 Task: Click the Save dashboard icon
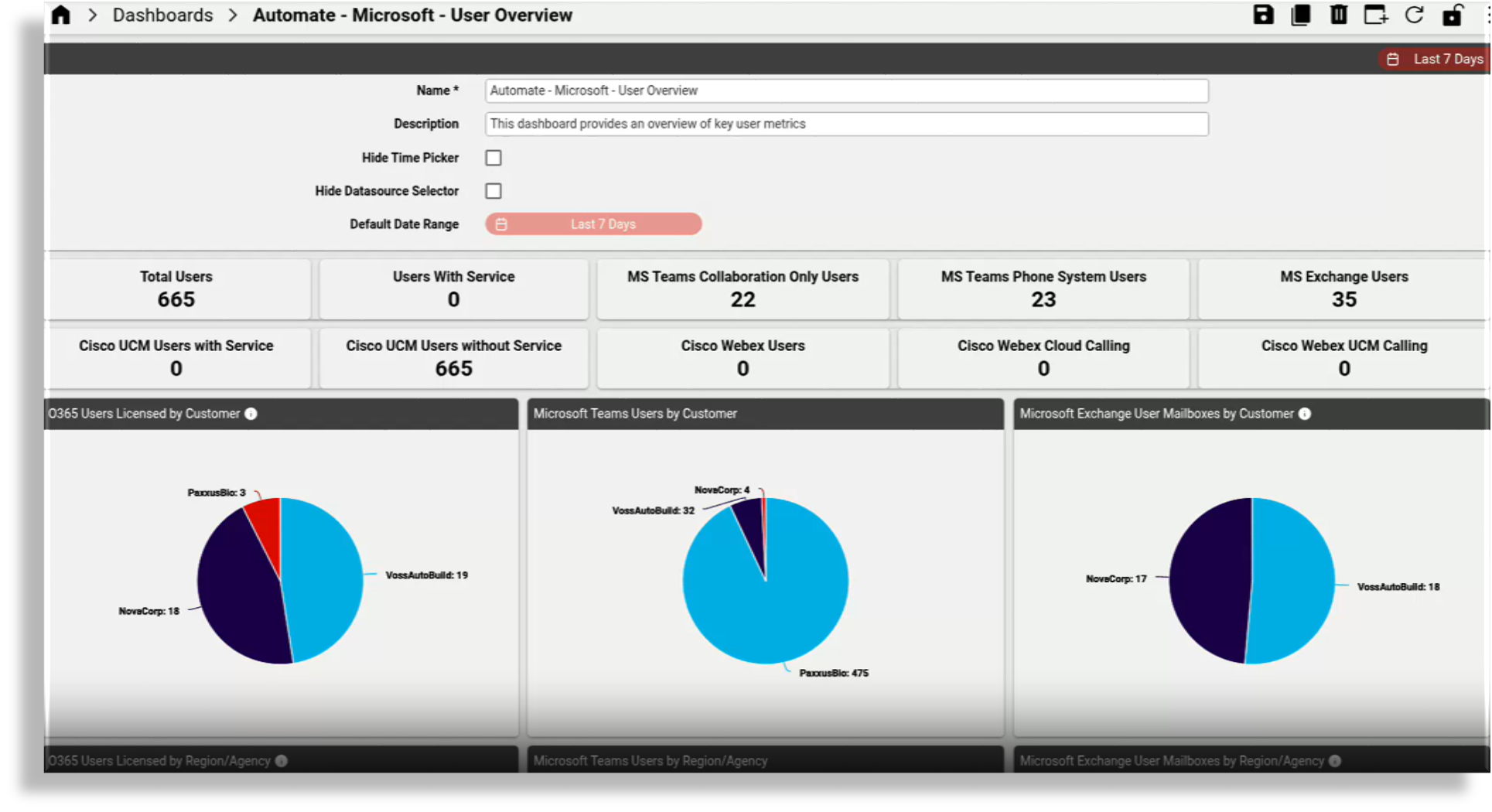pyautogui.click(x=1263, y=15)
